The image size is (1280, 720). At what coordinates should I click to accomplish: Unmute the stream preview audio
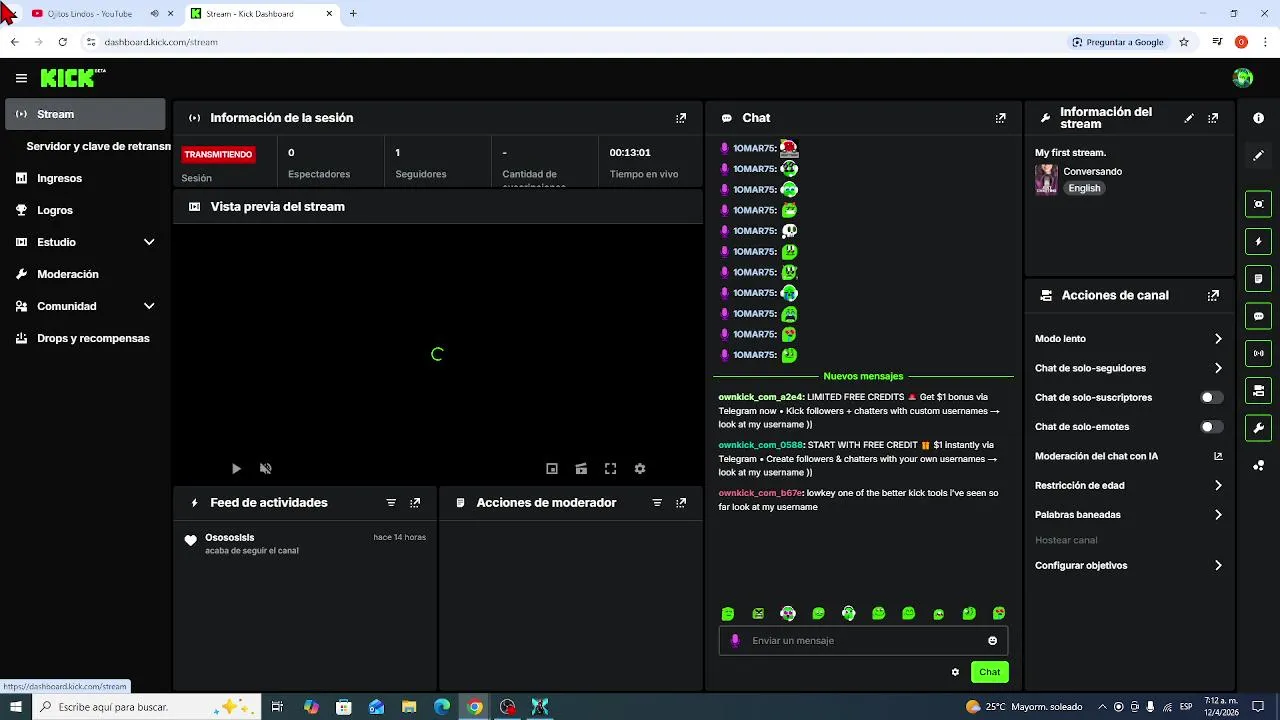click(x=266, y=468)
